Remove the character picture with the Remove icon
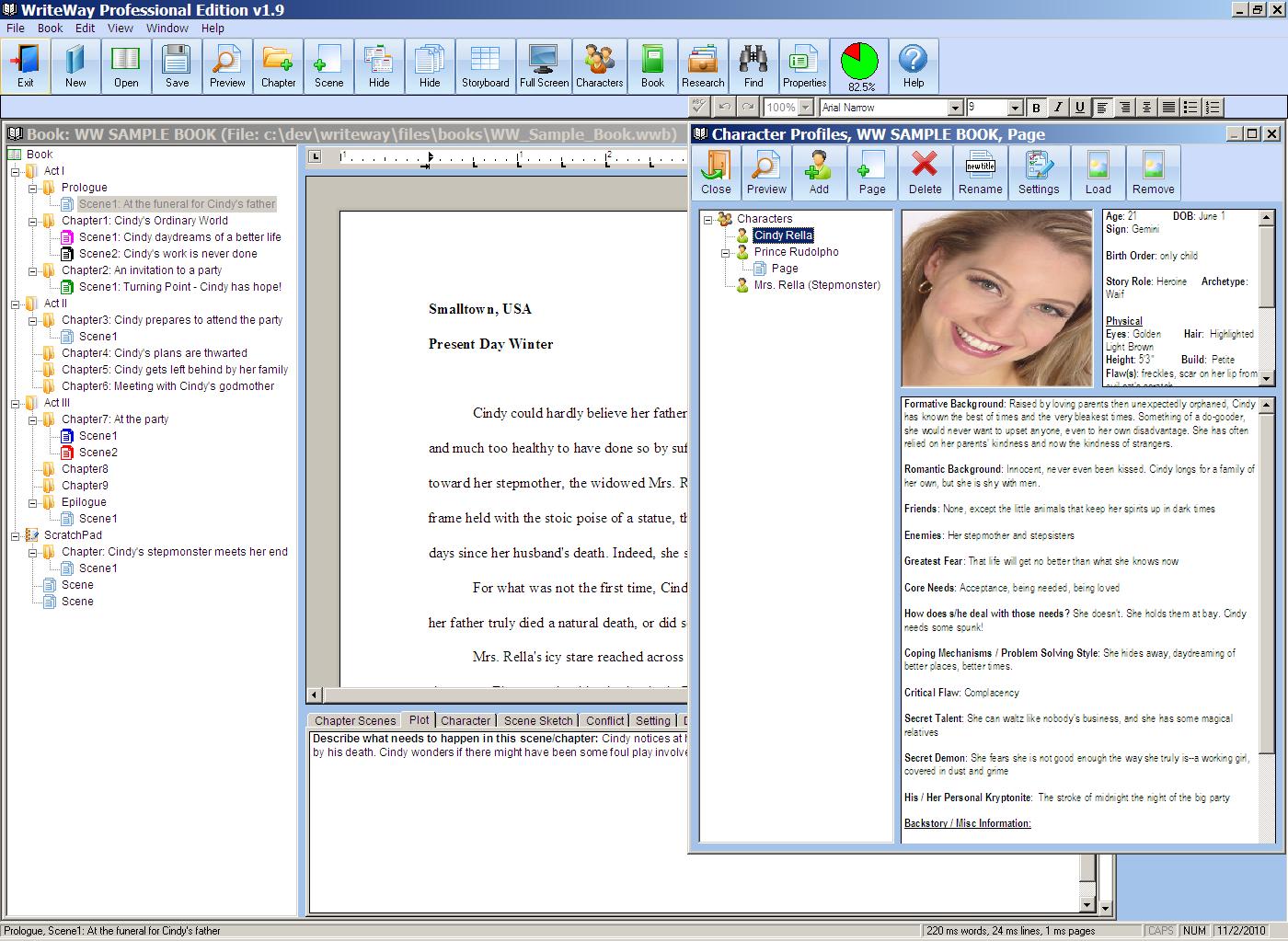The height and width of the screenshot is (941, 1288). coord(1153,173)
